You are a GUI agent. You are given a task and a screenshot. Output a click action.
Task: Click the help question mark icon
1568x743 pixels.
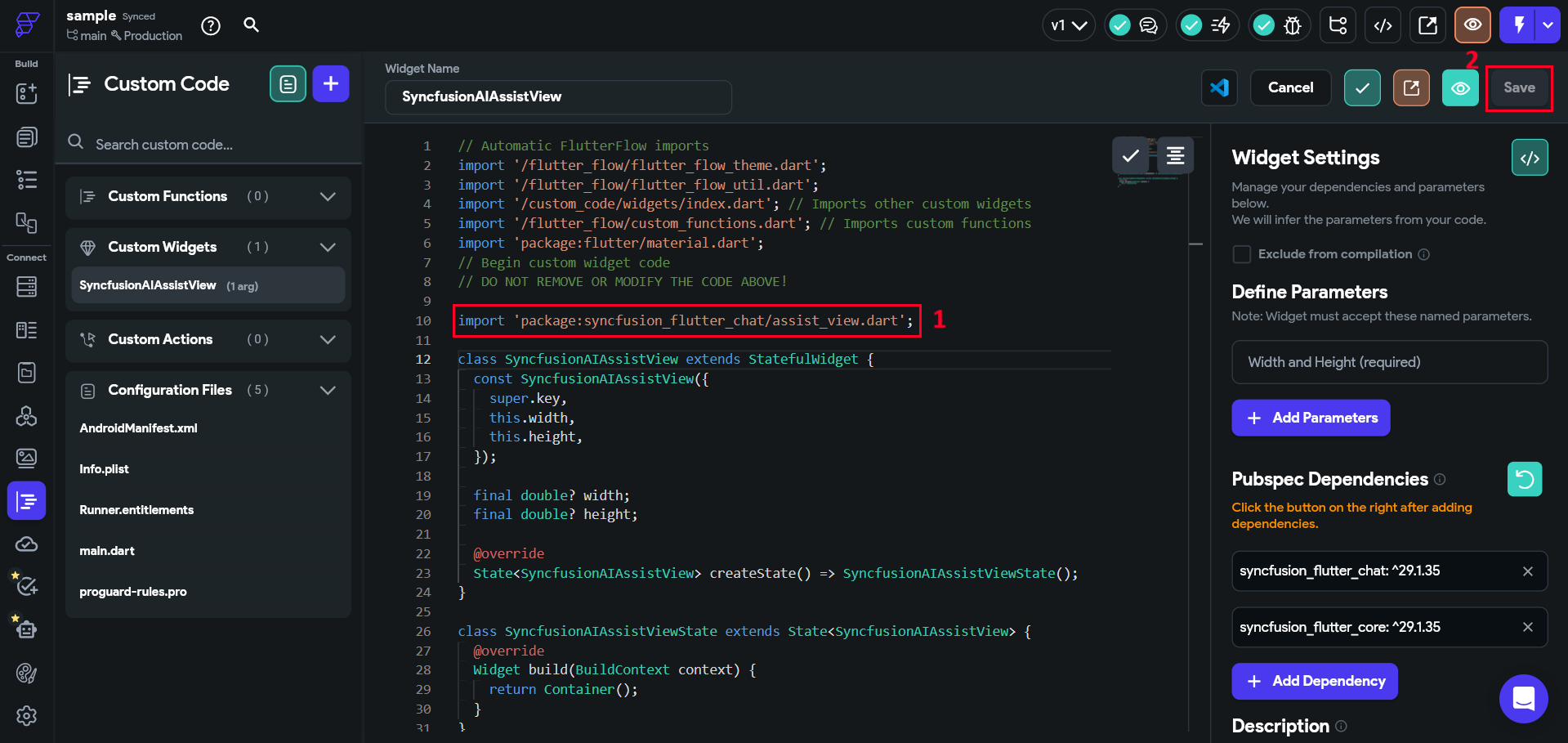(211, 25)
